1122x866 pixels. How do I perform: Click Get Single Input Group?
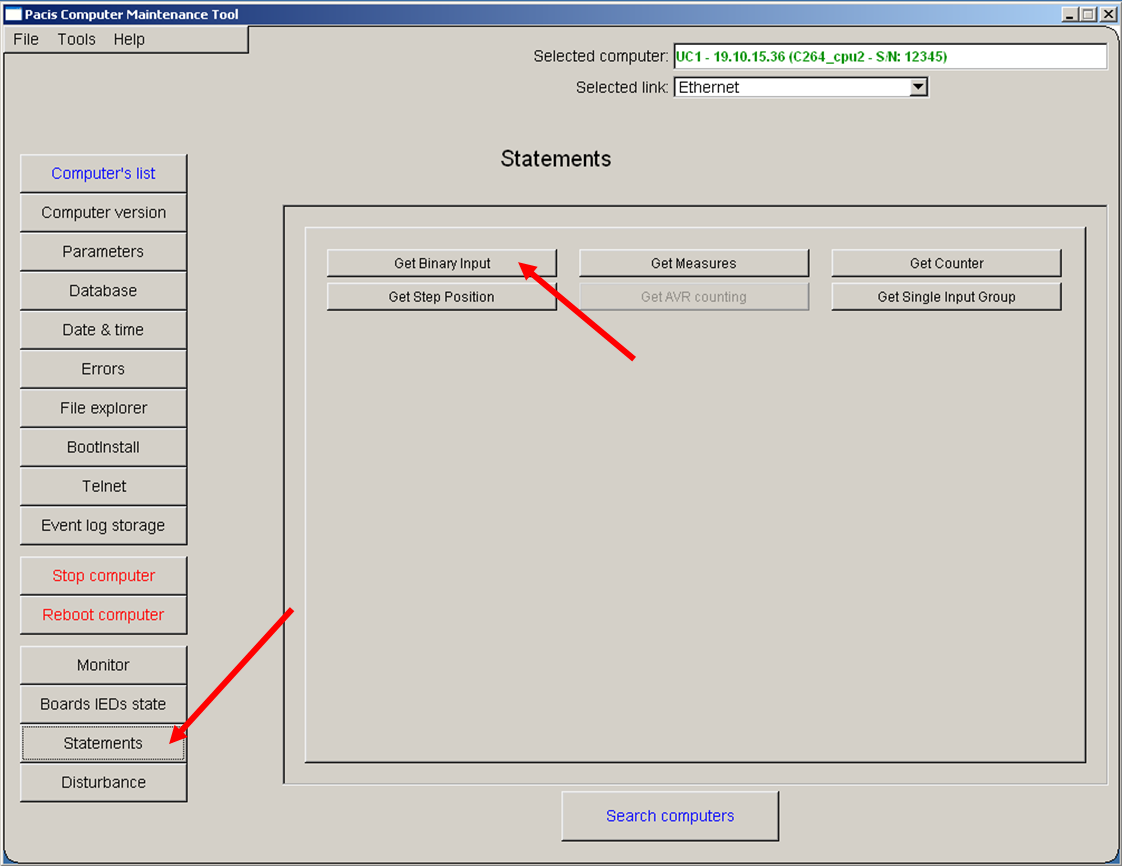coord(946,297)
